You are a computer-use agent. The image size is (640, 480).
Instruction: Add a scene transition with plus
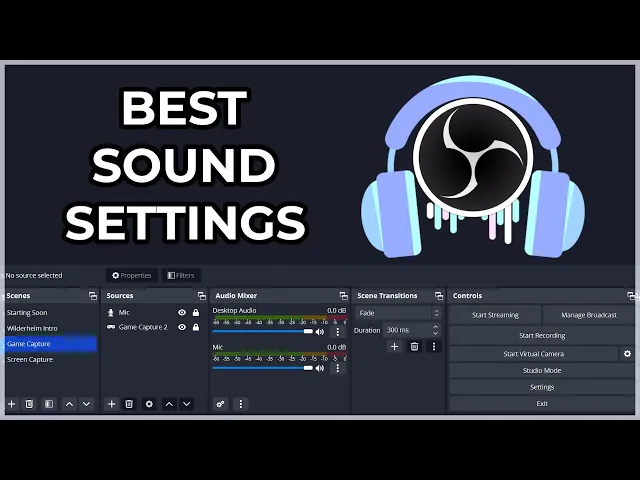click(394, 347)
